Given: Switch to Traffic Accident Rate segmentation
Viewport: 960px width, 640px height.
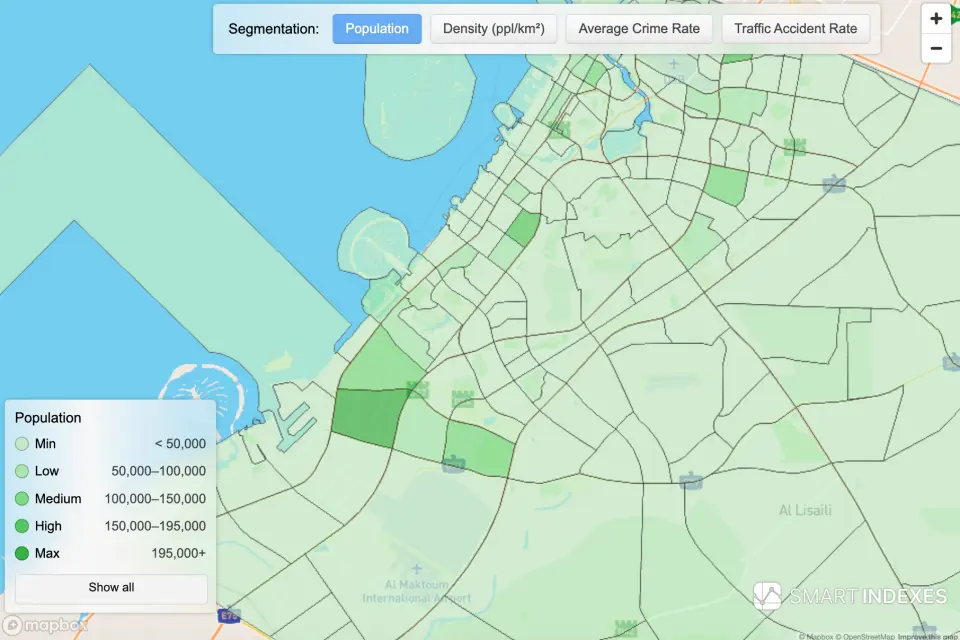Looking at the screenshot, I should 795,29.
